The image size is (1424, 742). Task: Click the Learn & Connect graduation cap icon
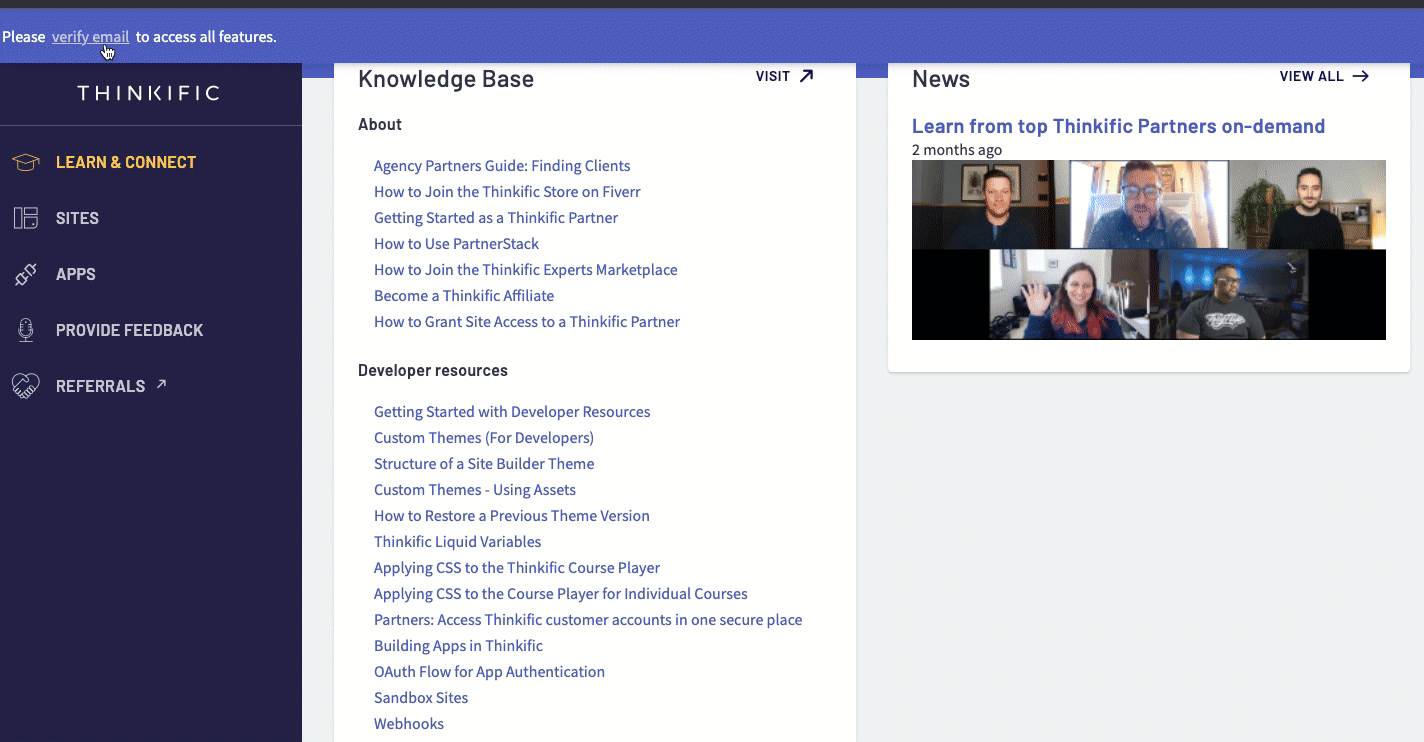coord(26,162)
